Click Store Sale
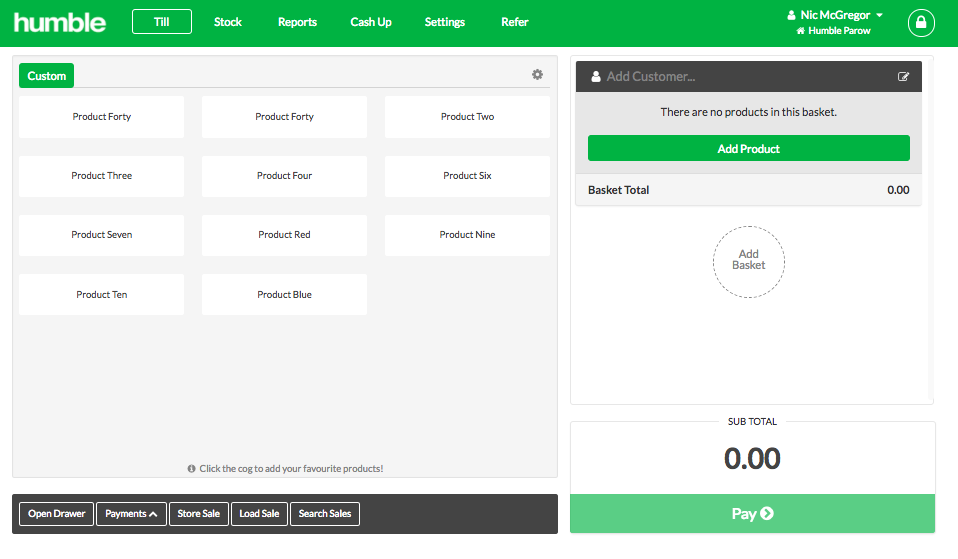 [x=199, y=514]
